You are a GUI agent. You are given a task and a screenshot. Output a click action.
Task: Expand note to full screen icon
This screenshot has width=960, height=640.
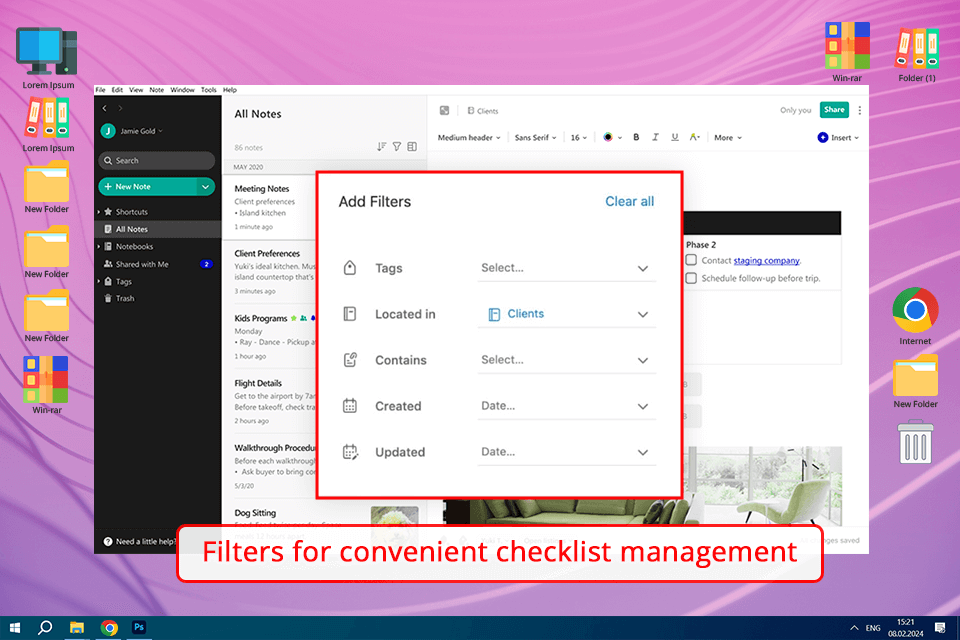(444, 110)
